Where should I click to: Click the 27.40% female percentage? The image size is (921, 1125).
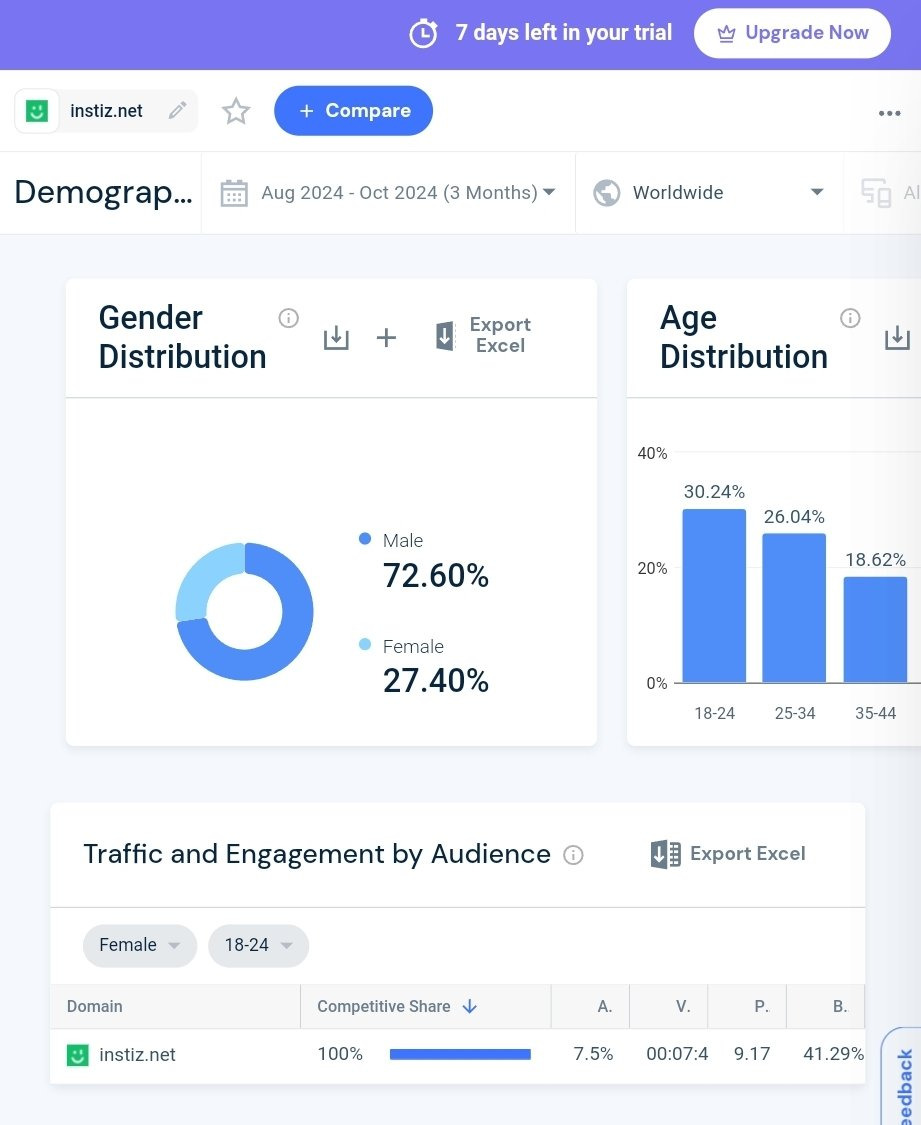436,681
